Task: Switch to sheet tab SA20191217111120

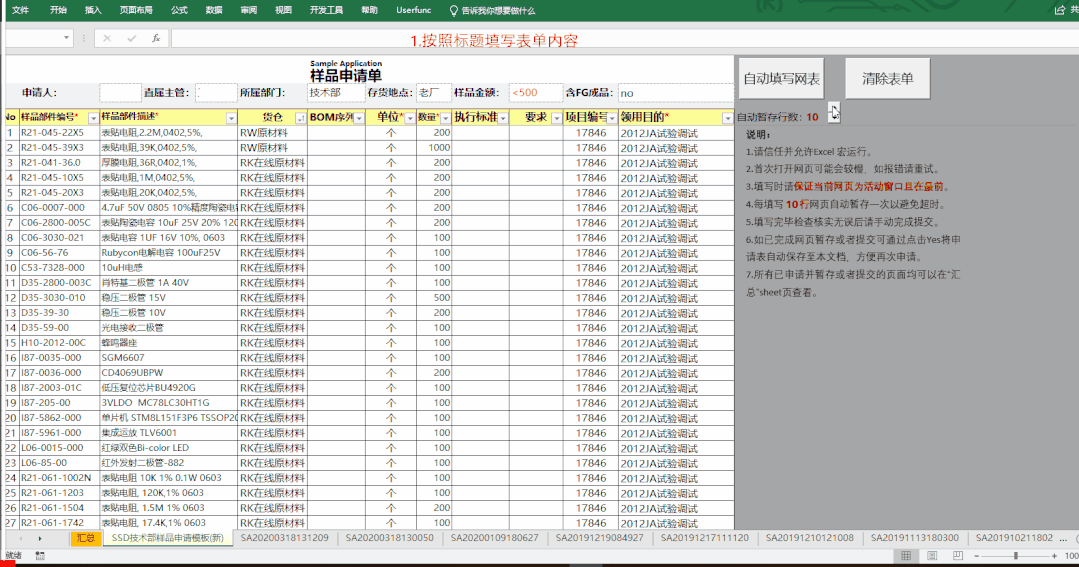Action: click(x=705, y=538)
